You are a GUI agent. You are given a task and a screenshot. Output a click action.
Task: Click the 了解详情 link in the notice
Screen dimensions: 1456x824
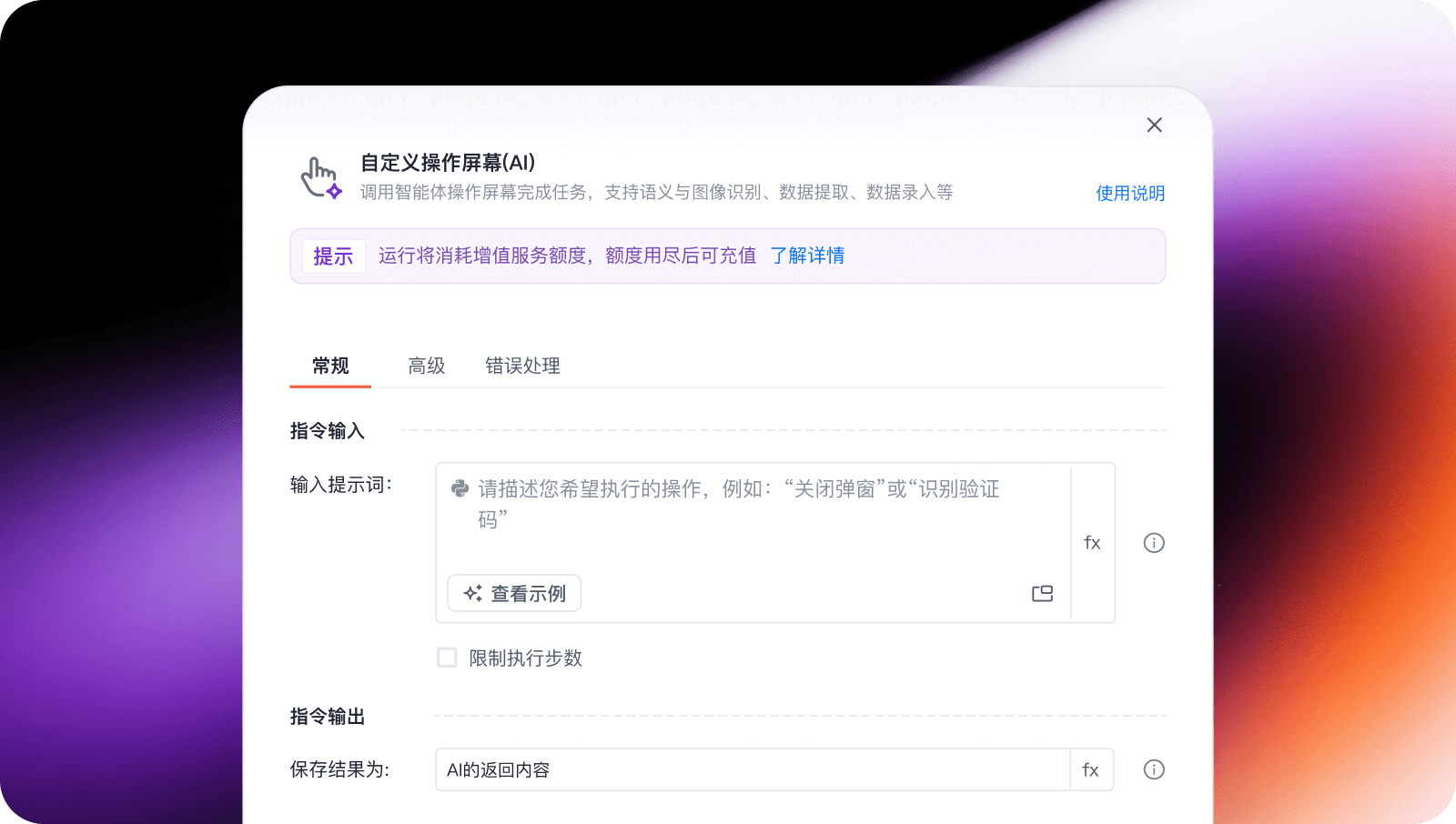coord(807,256)
